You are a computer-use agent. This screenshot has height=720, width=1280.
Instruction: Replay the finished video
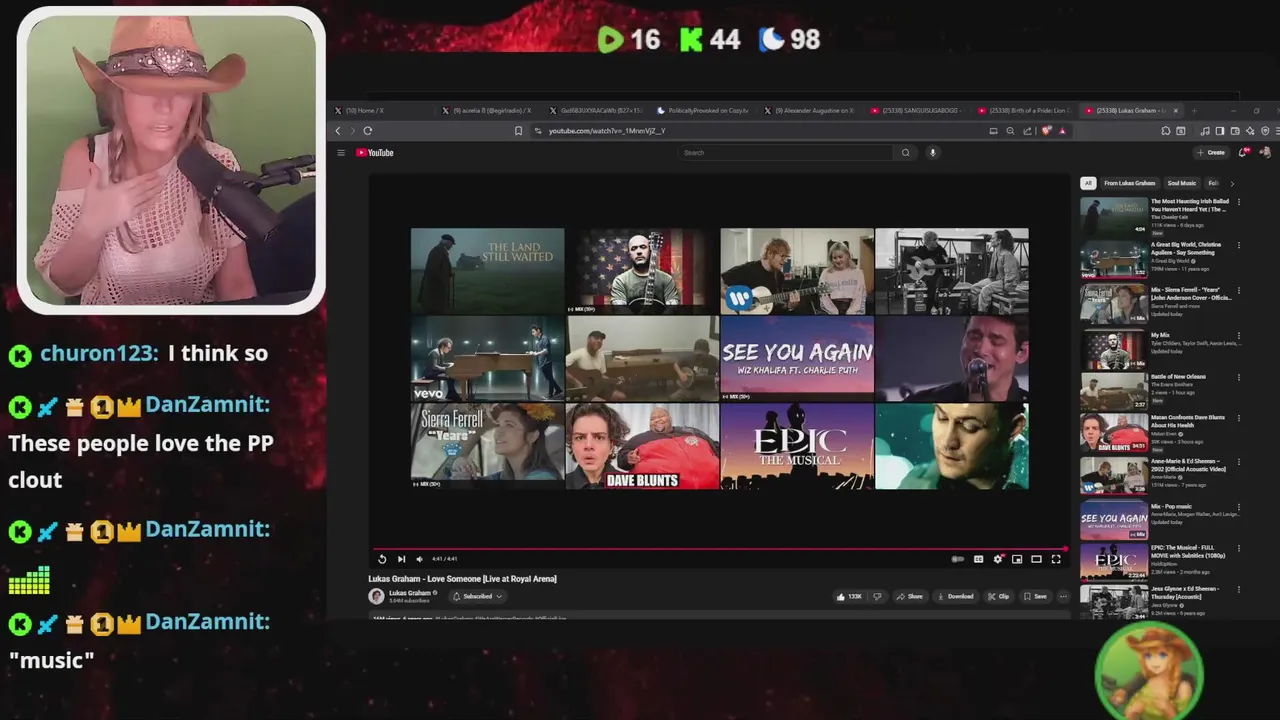point(382,559)
